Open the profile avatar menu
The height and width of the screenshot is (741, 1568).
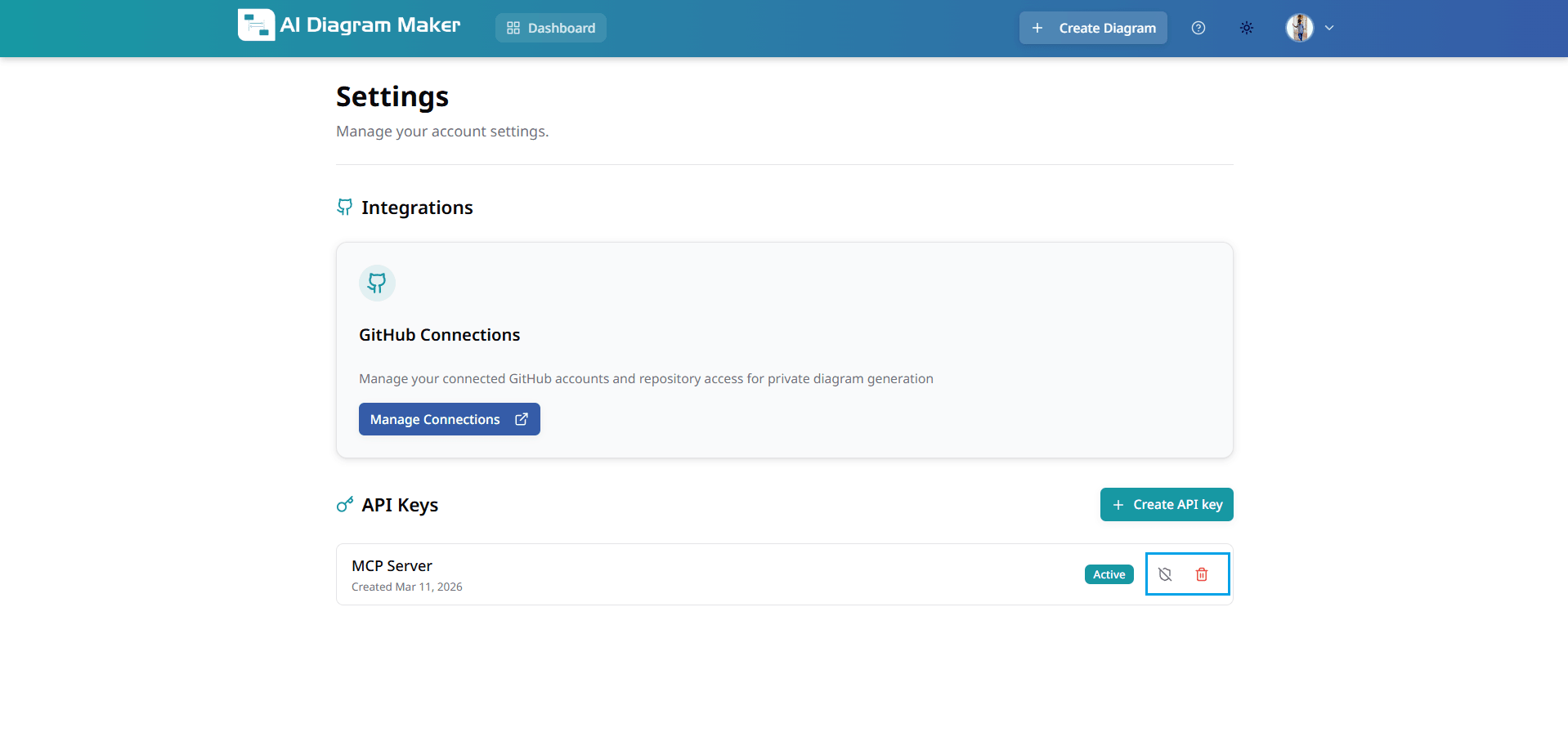click(x=1298, y=27)
